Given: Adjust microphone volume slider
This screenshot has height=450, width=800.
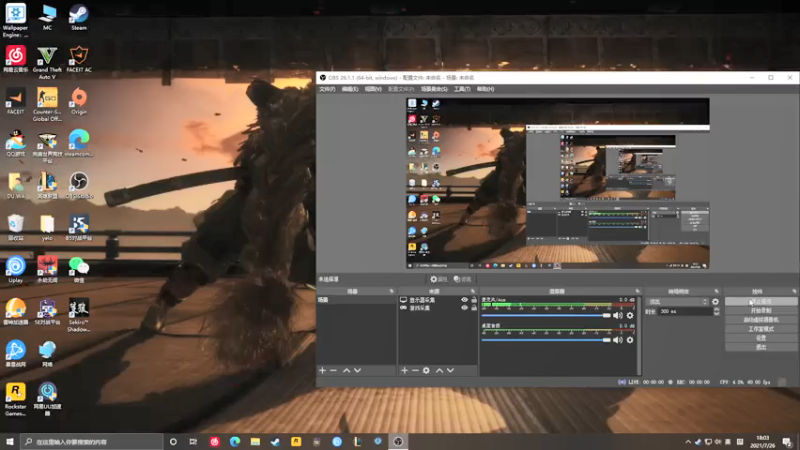Looking at the screenshot, I should [546, 315].
